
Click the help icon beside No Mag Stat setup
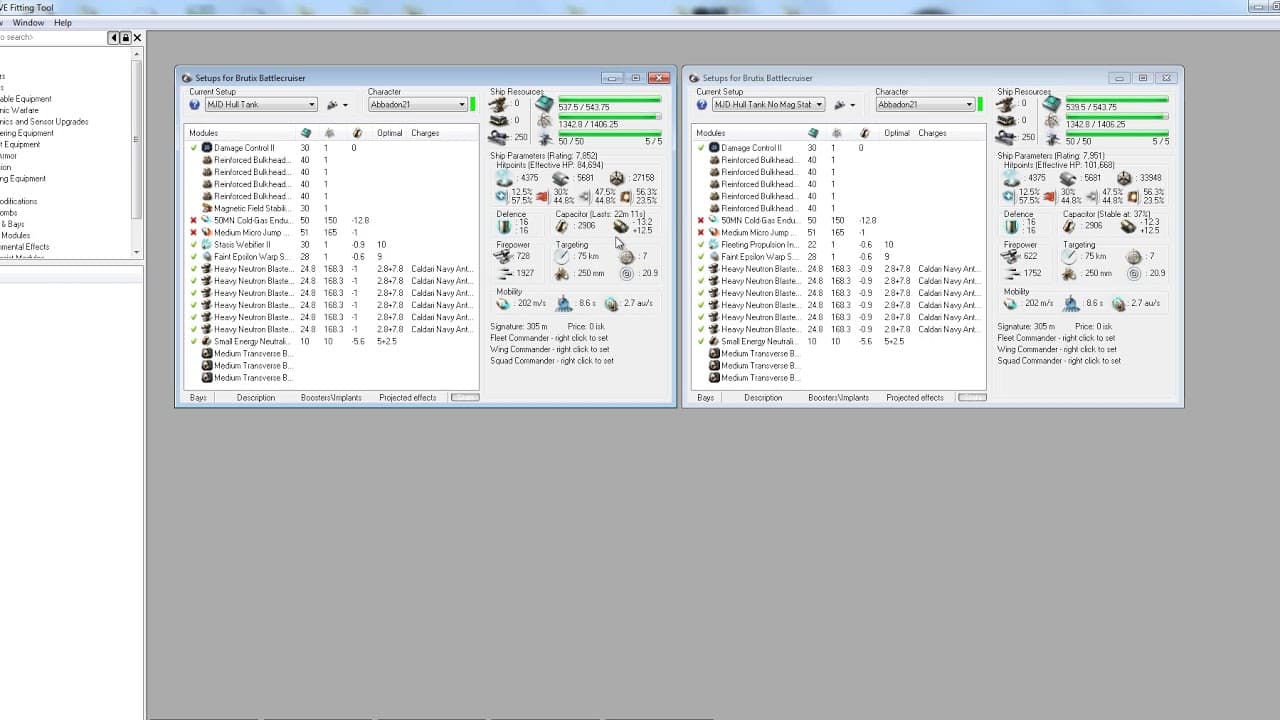pyautogui.click(x=702, y=104)
